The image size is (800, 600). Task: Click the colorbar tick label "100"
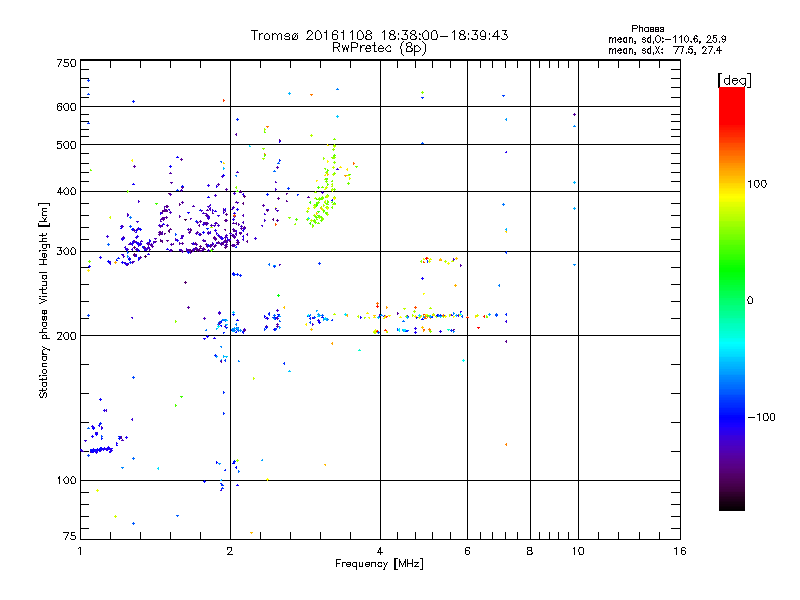(x=757, y=184)
